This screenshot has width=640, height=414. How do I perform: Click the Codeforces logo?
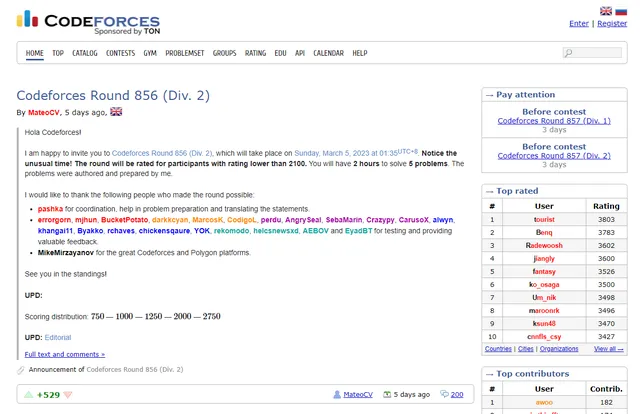pos(88,23)
